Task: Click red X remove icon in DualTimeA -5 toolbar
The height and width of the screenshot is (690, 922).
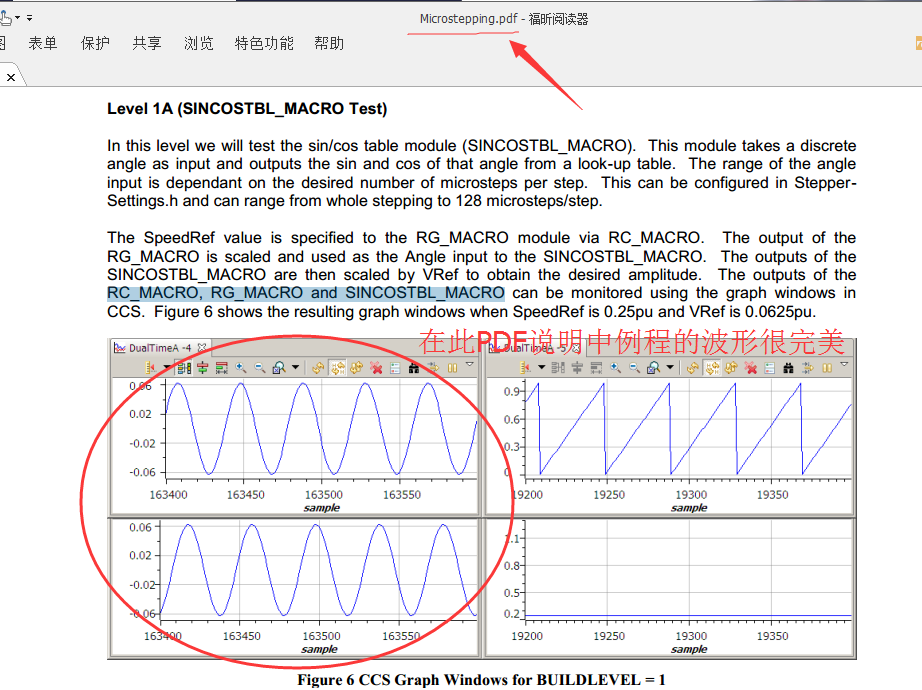Action: coord(750,368)
